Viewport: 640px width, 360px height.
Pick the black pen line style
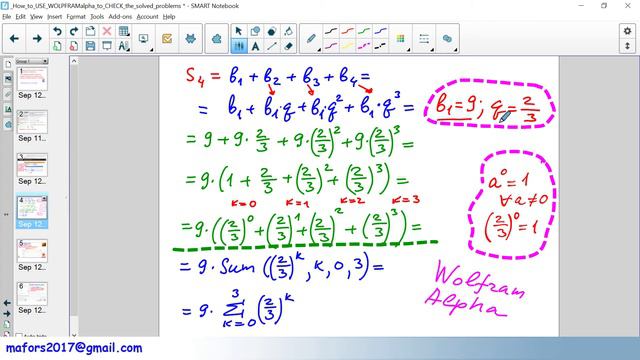click(331, 31)
